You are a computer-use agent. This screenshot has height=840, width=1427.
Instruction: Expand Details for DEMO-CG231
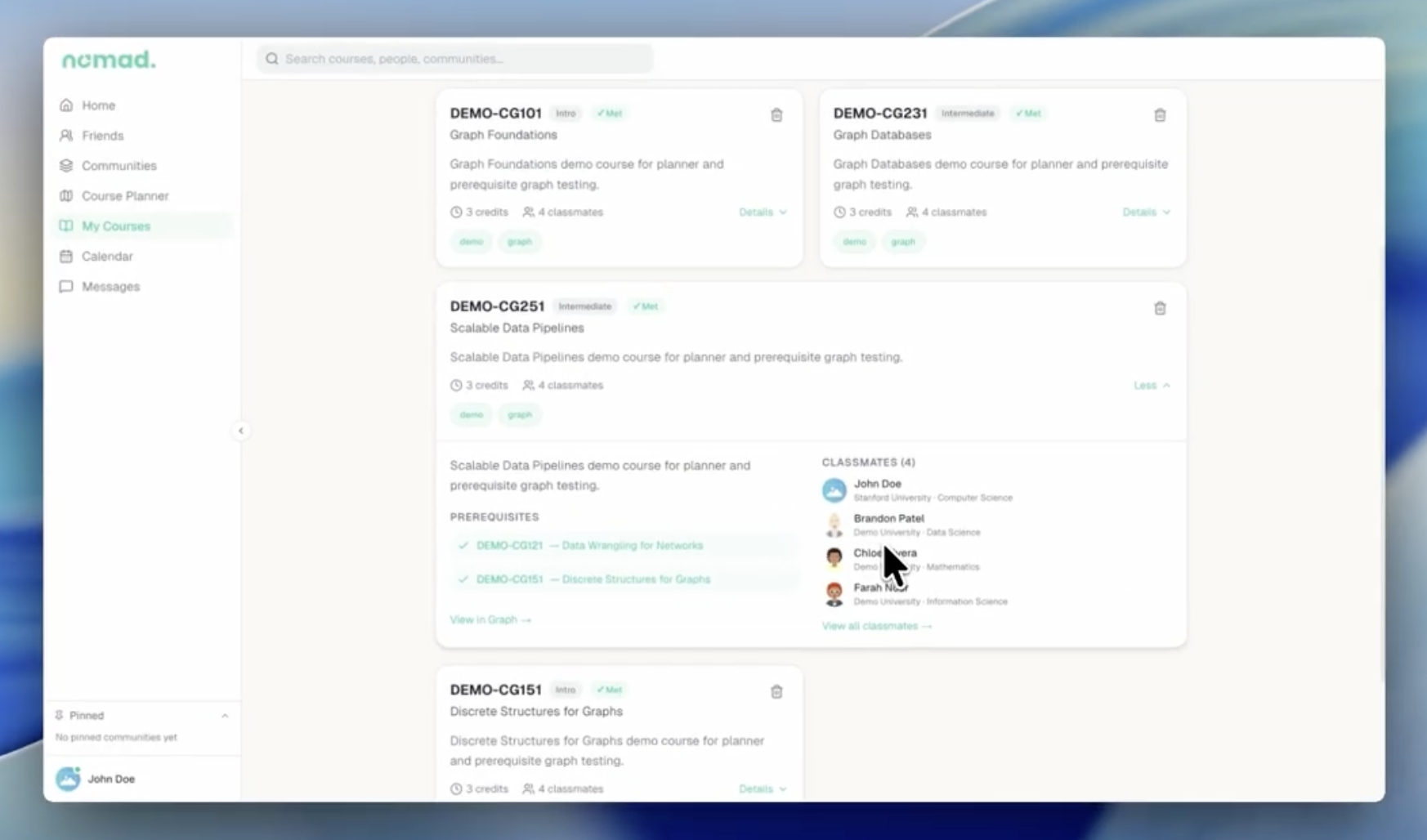pos(1146,212)
